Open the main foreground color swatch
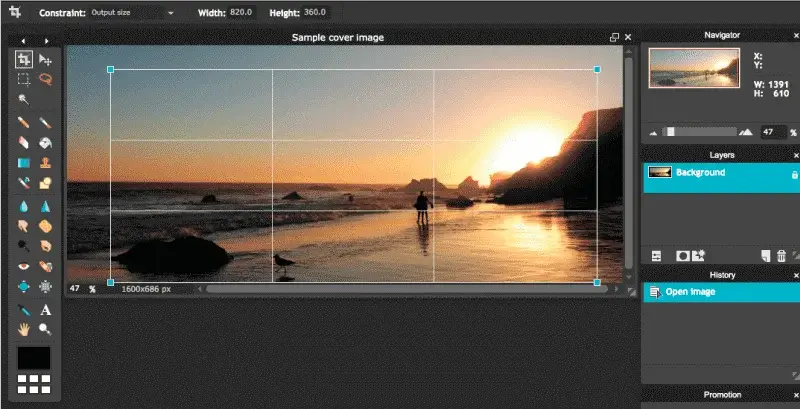 click(34, 357)
